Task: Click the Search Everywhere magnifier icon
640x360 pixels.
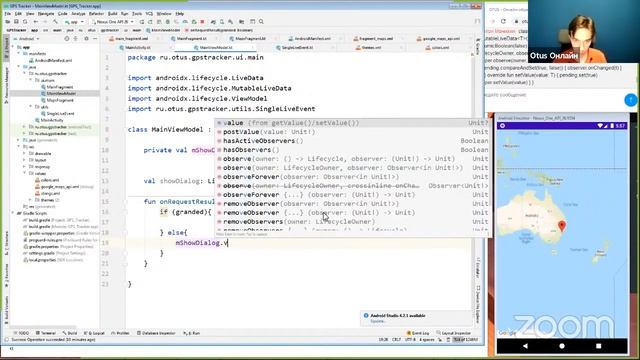Action: [261, 22]
